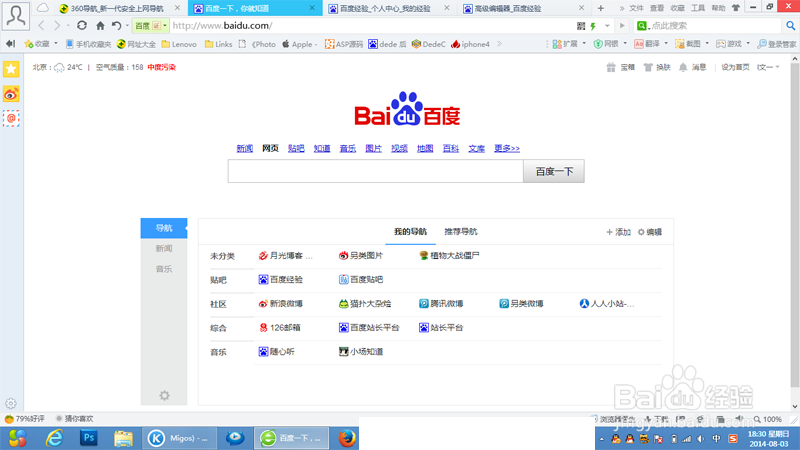The image size is (800, 450).
Task: Go to the home page icon
Action: (x=100, y=26)
